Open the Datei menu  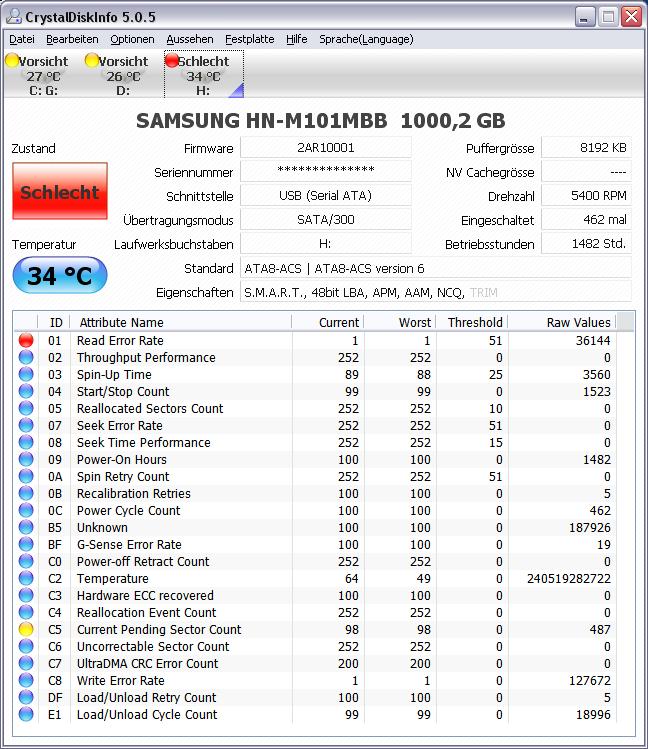coord(22,39)
